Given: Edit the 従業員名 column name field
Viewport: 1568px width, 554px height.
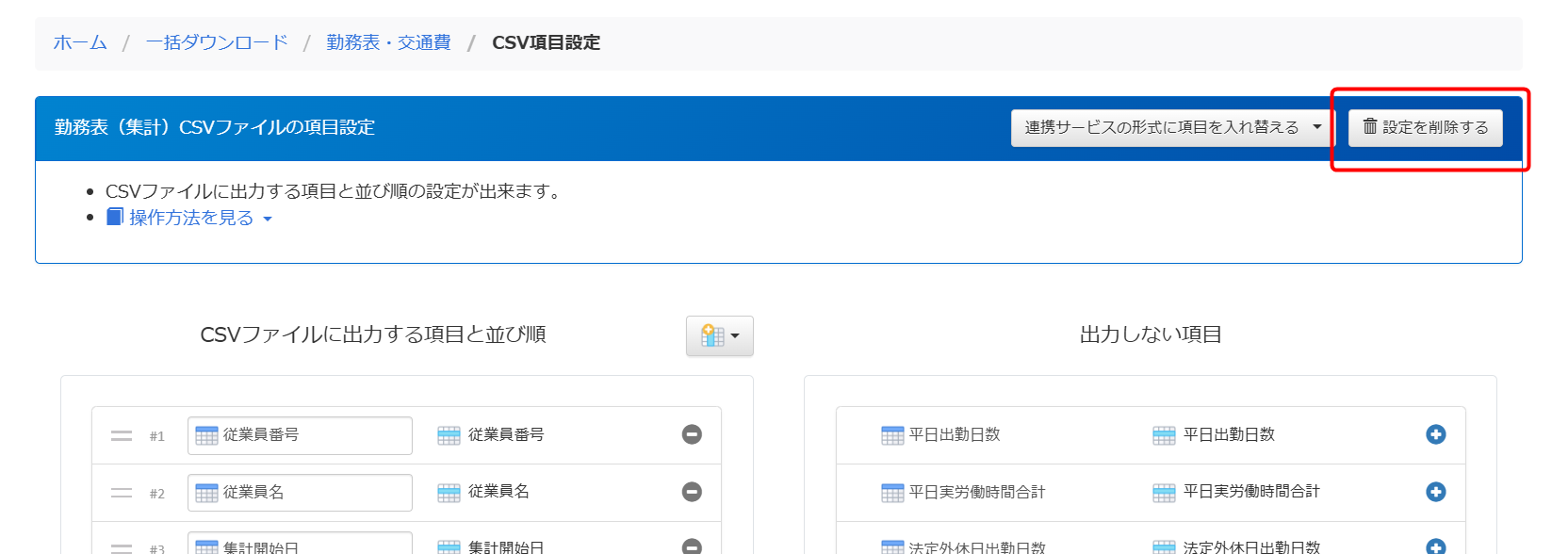Looking at the screenshot, I should (300, 493).
